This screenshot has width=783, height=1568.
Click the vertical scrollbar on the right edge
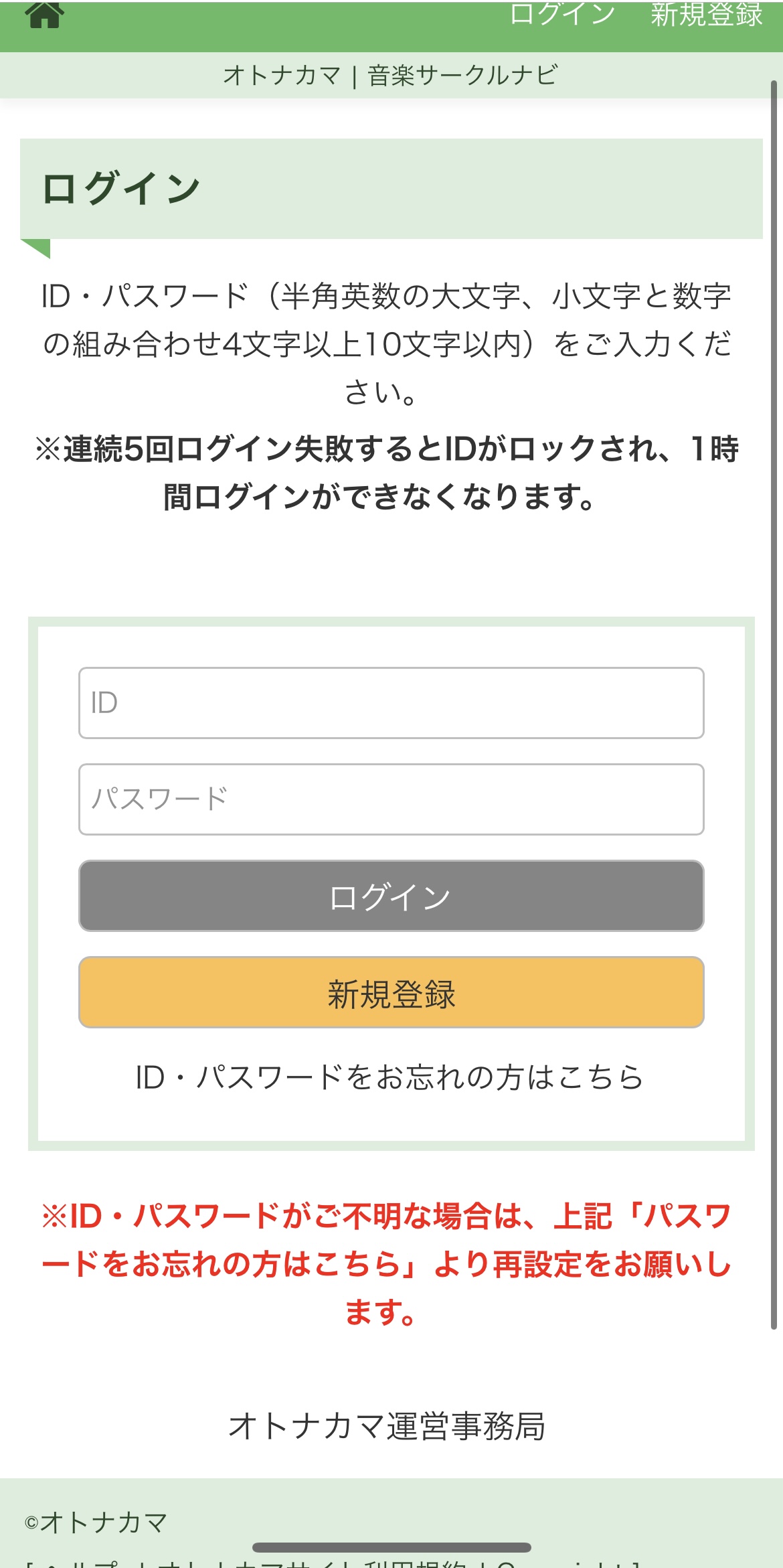point(774,704)
